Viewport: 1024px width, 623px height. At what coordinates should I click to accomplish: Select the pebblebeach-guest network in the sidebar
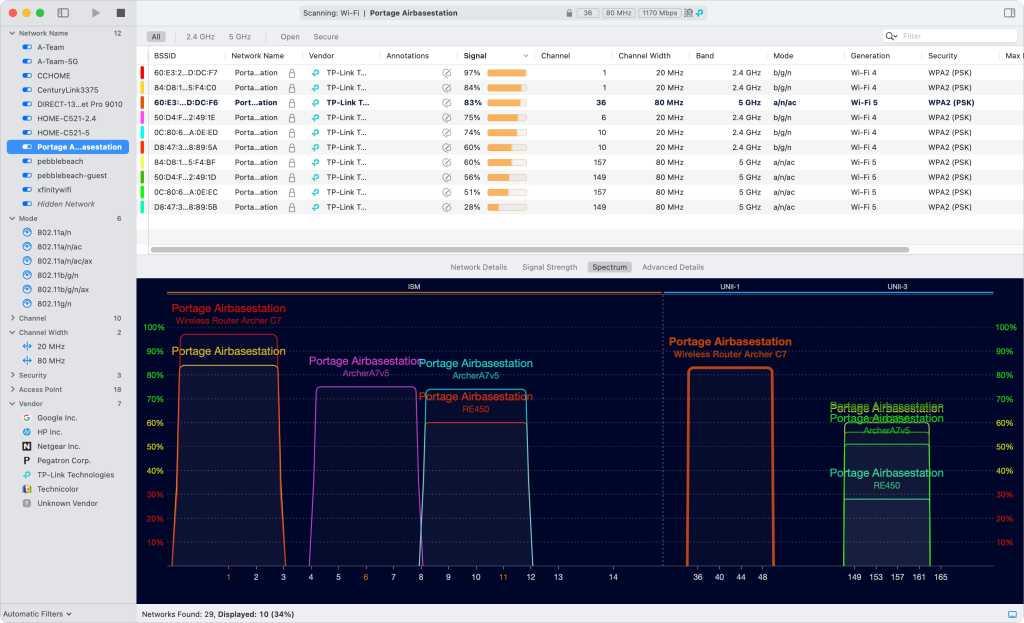[x=68, y=176]
